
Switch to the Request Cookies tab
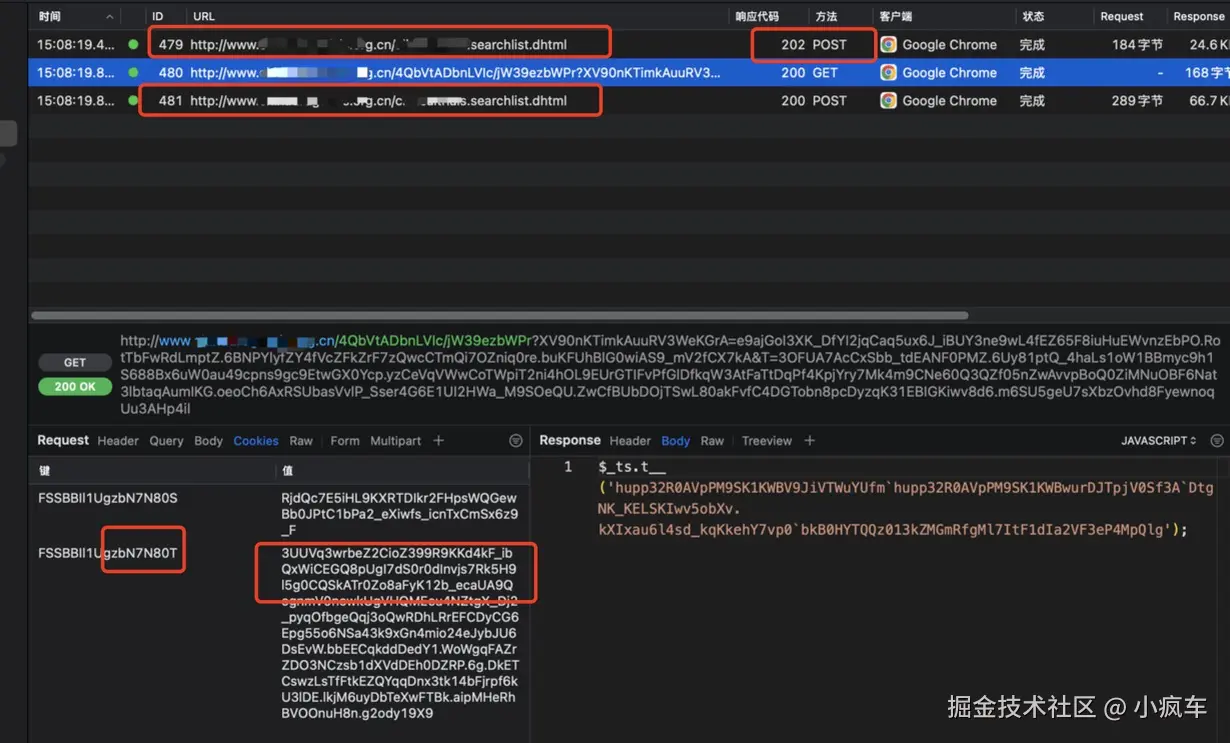(256, 441)
